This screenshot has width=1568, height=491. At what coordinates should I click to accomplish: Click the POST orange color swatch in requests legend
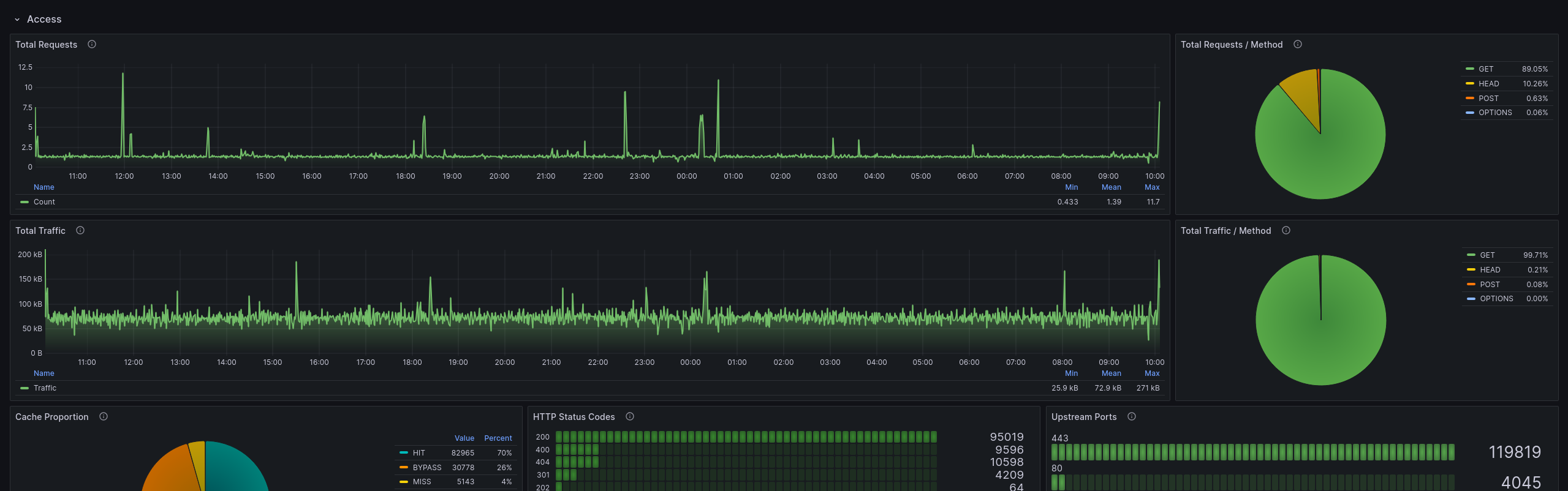[1470, 99]
